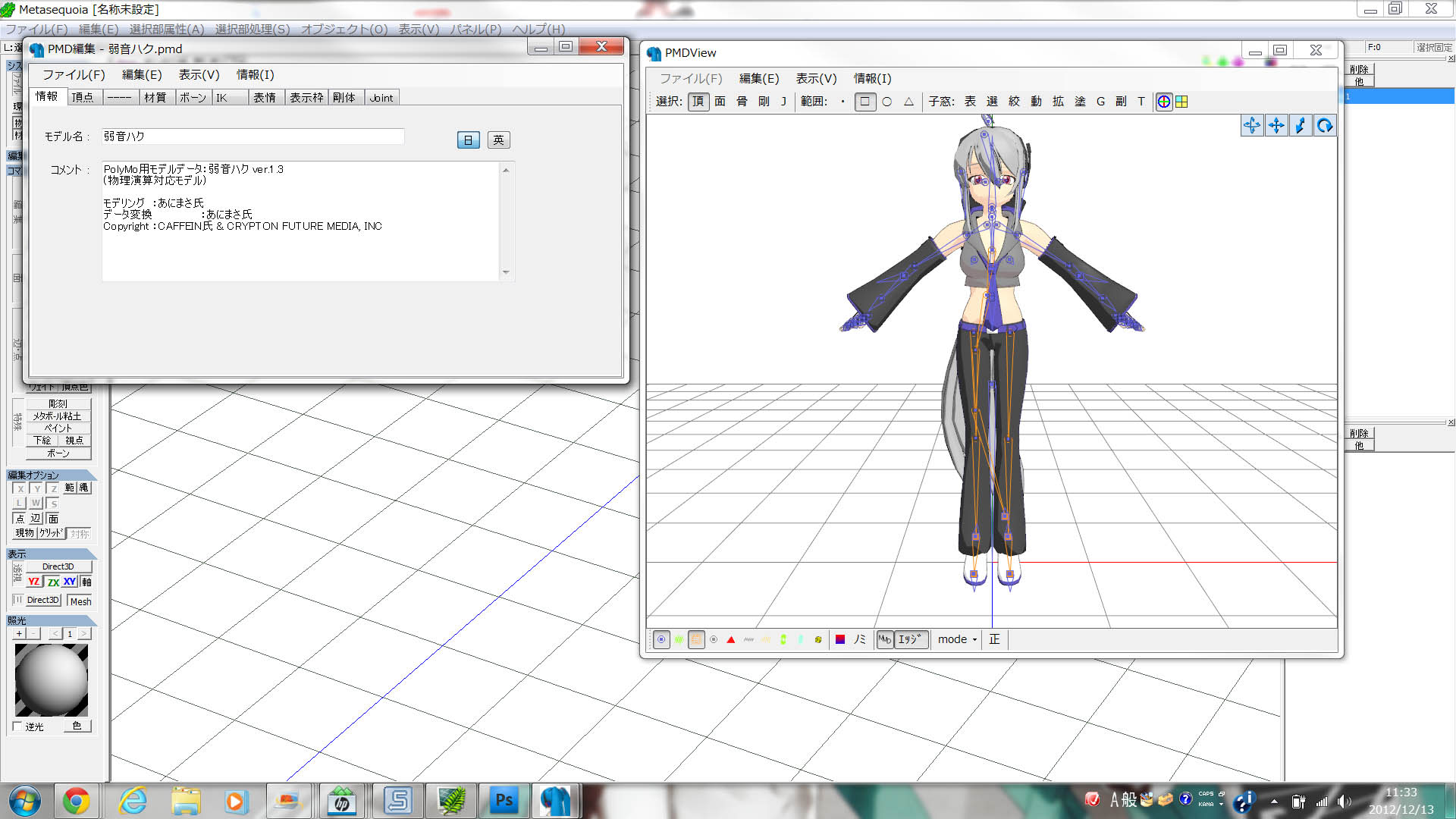The width and height of the screenshot is (1456, 819).
Task: Open Internet Explorer from taskbar
Action: [133, 801]
